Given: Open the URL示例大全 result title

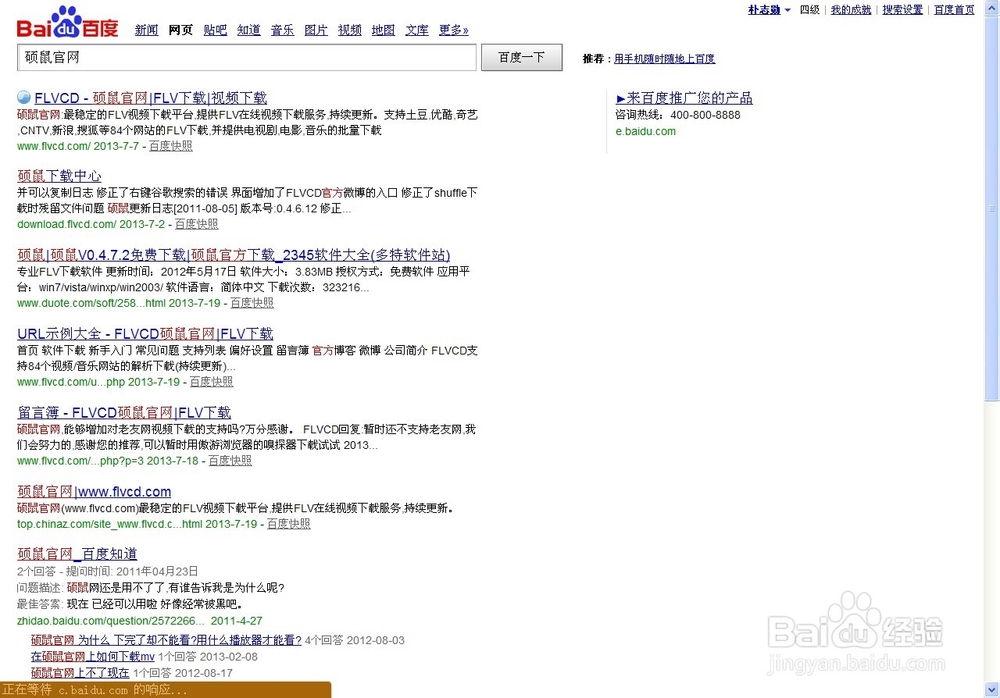Looking at the screenshot, I should [145, 334].
